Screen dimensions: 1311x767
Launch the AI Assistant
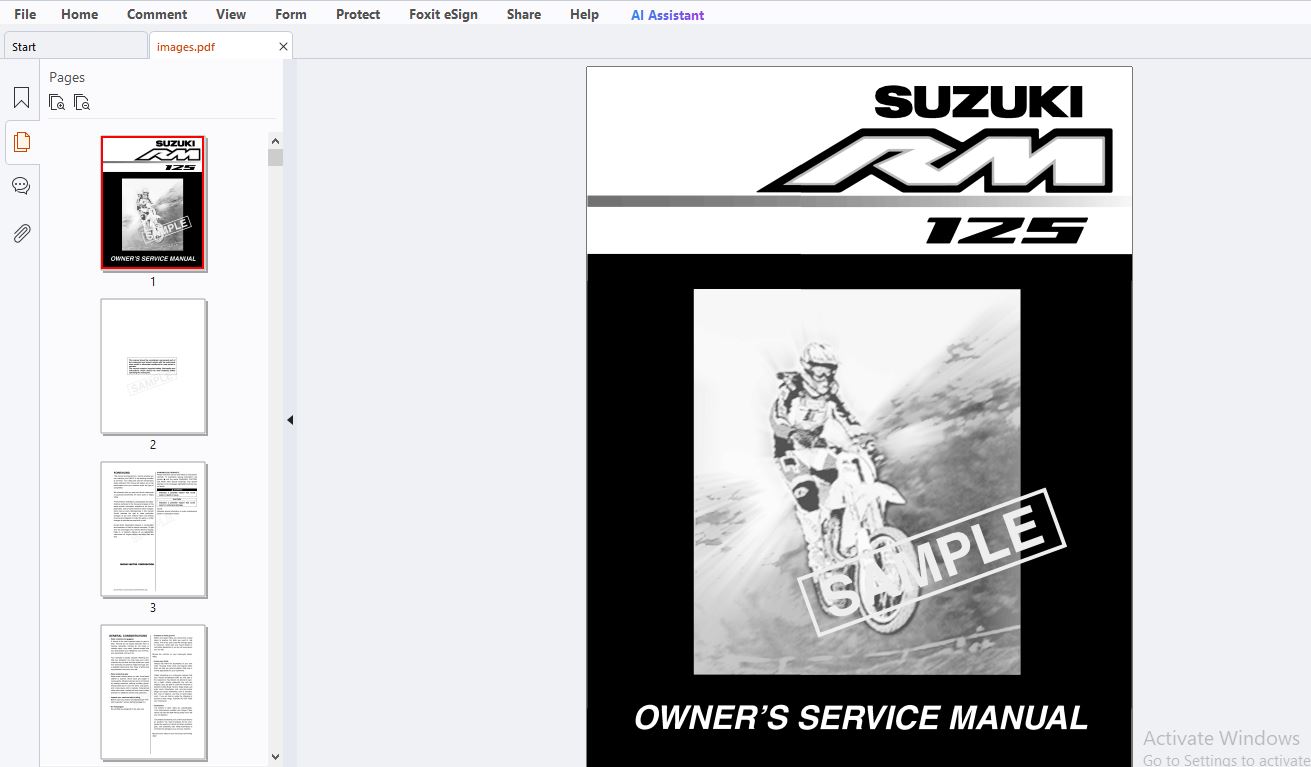pos(667,15)
